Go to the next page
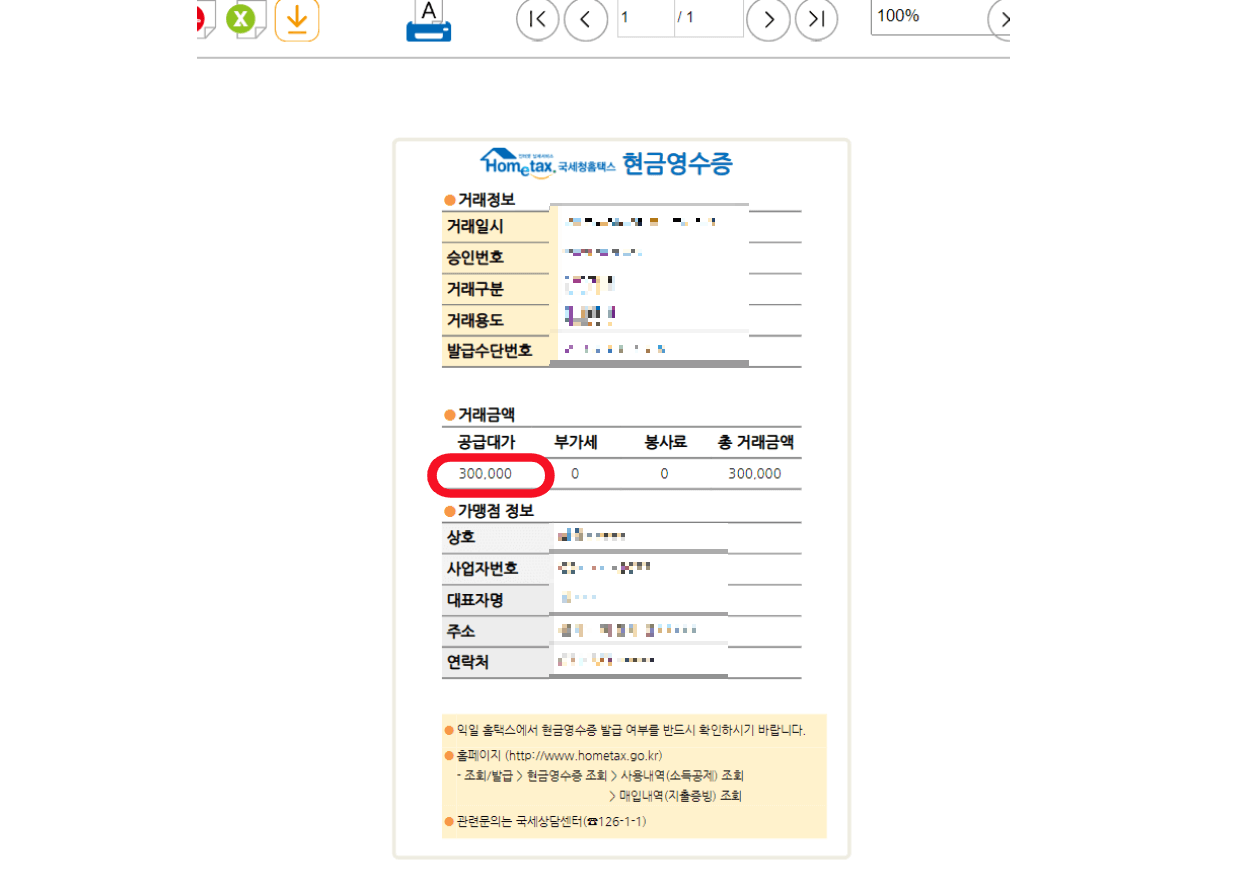 click(x=768, y=19)
